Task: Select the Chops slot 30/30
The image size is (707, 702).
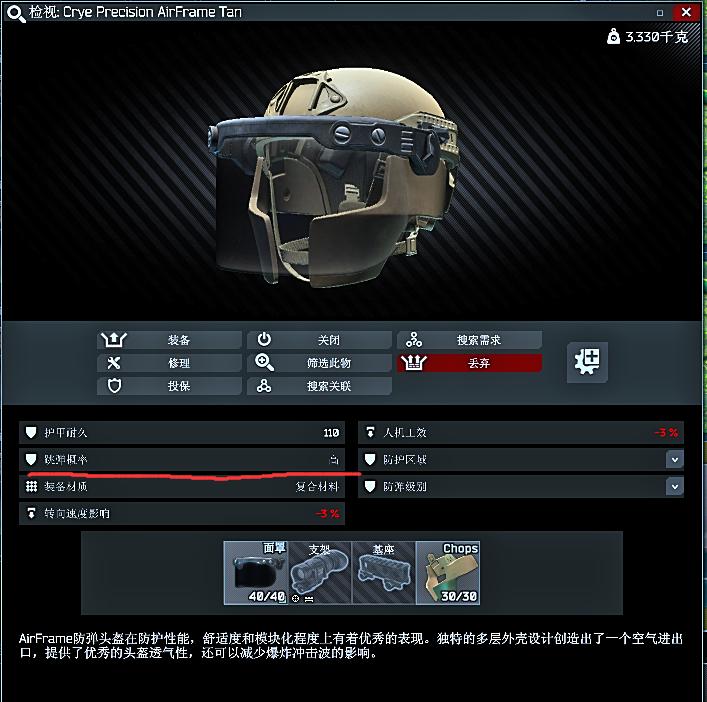Action: click(x=448, y=573)
